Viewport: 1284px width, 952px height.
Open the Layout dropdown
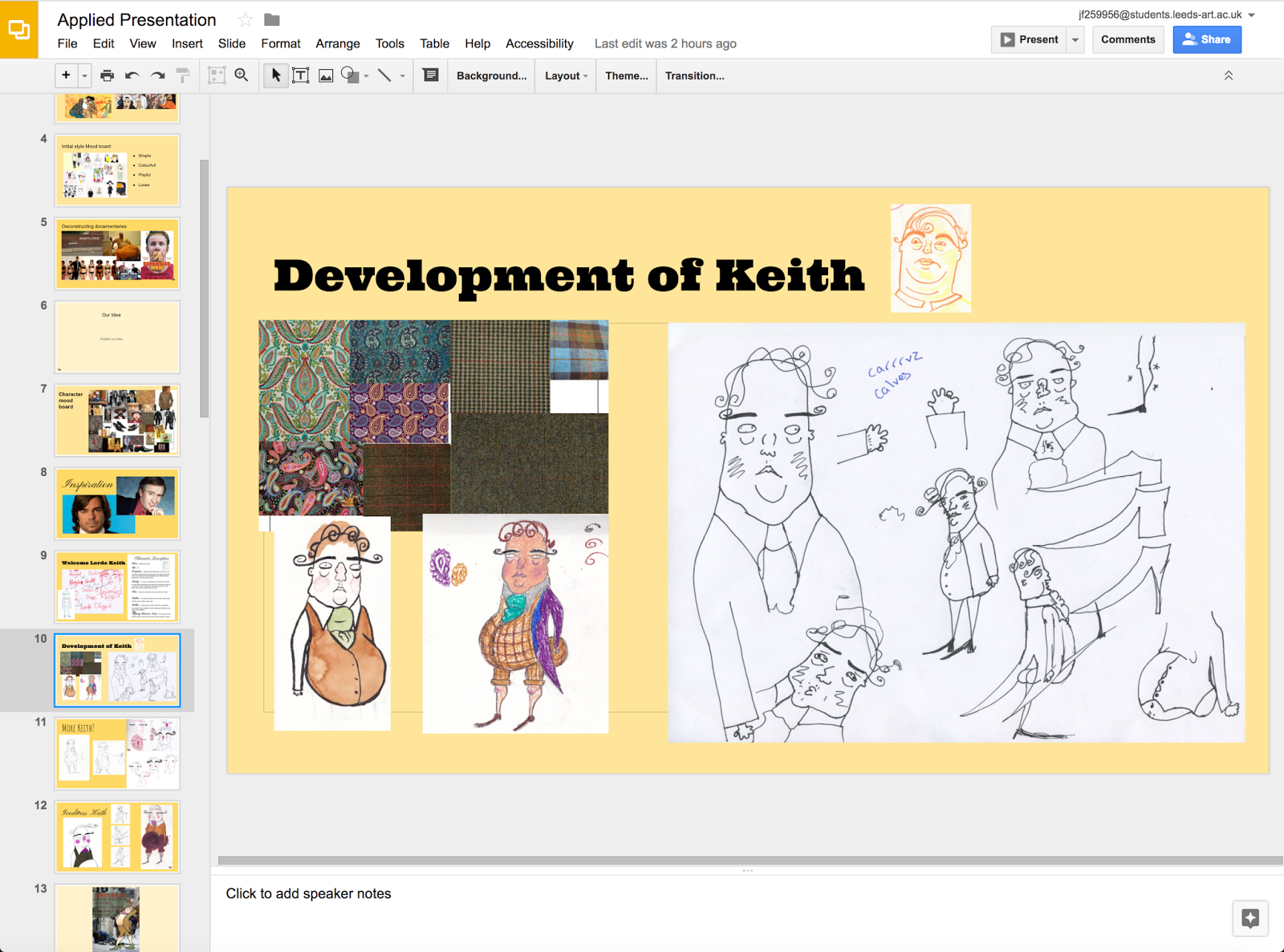[566, 75]
